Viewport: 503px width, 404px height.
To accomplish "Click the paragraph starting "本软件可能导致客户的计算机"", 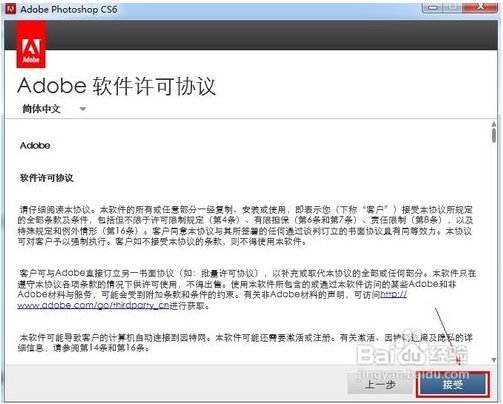I will pos(245,343).
